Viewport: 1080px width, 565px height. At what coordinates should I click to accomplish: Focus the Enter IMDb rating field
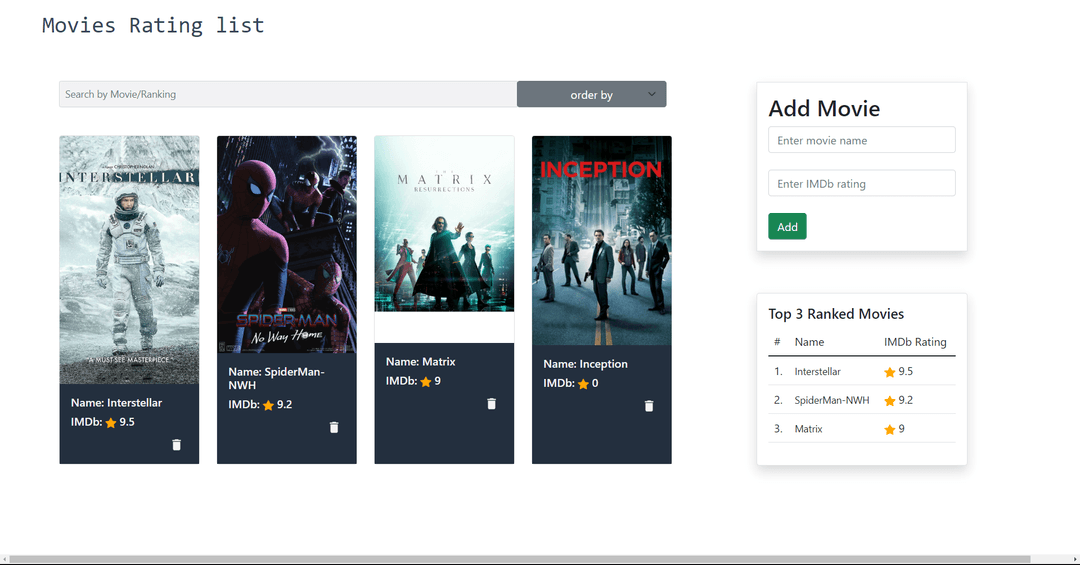point(862,183)
